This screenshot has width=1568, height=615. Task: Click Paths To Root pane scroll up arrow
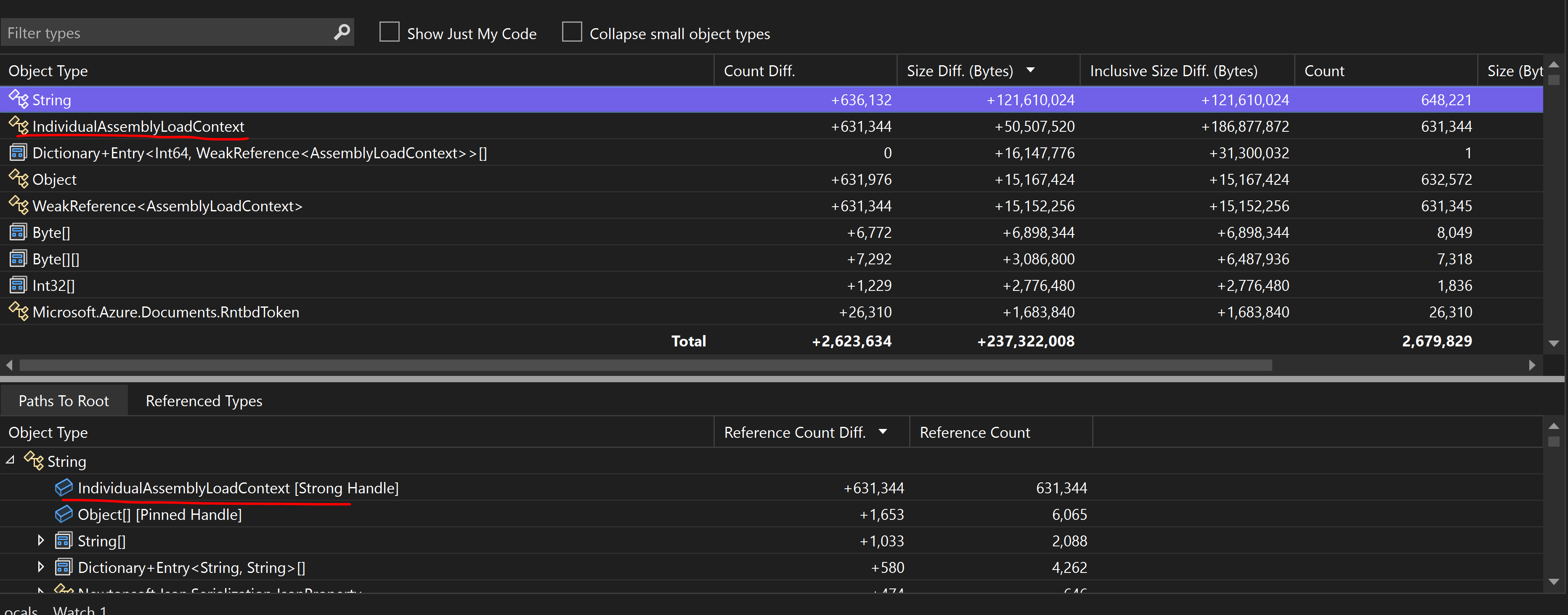[1554, 426]
